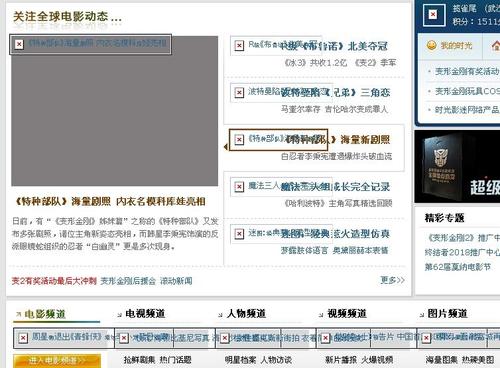Image resolution: width=500 pixels, height=368 pixels.
Task: Click the small arrow icon before 图片频道
Action: 422,314
